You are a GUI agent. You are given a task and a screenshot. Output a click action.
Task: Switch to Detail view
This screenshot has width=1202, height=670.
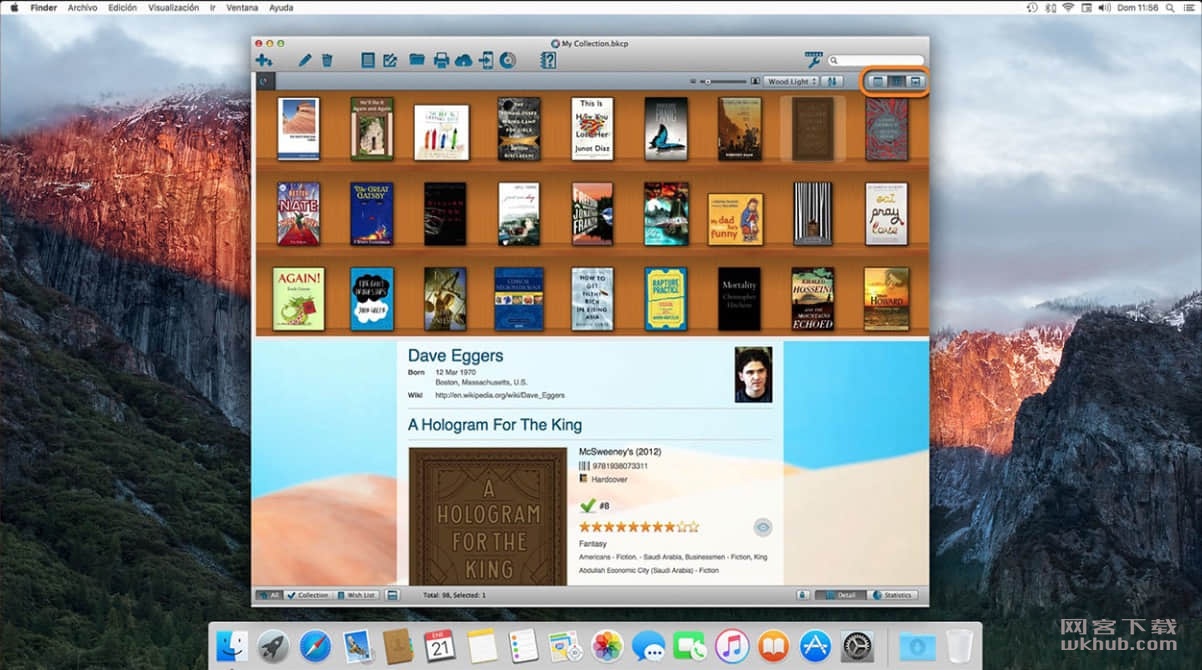coord(840,595)
